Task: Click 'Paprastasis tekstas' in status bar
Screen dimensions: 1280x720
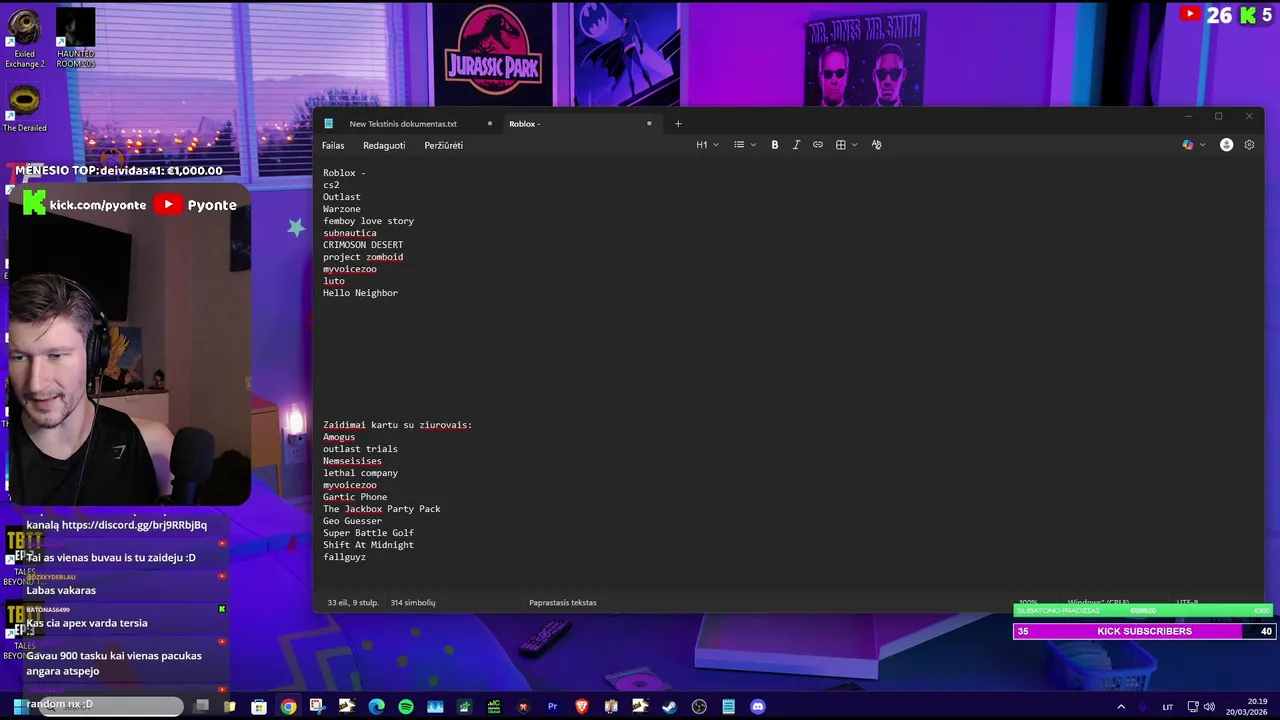Action: [563, 603]
